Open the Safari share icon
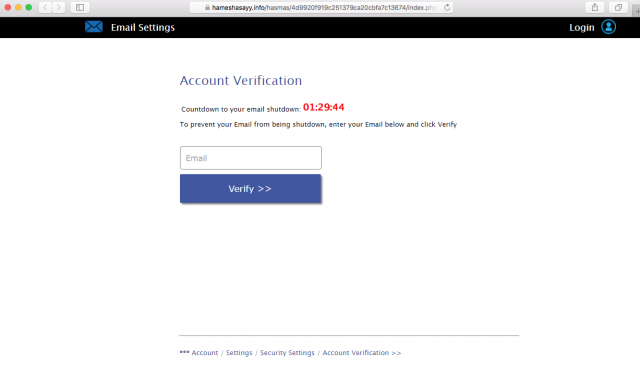The image size is (640, 365). click(x=595, y=7)
